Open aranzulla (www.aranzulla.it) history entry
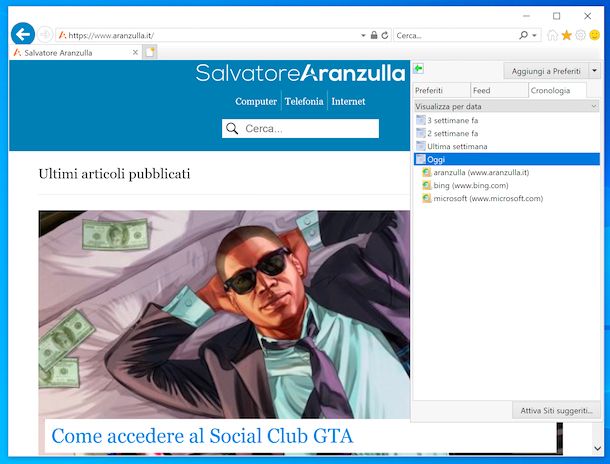 click(481, 172)
